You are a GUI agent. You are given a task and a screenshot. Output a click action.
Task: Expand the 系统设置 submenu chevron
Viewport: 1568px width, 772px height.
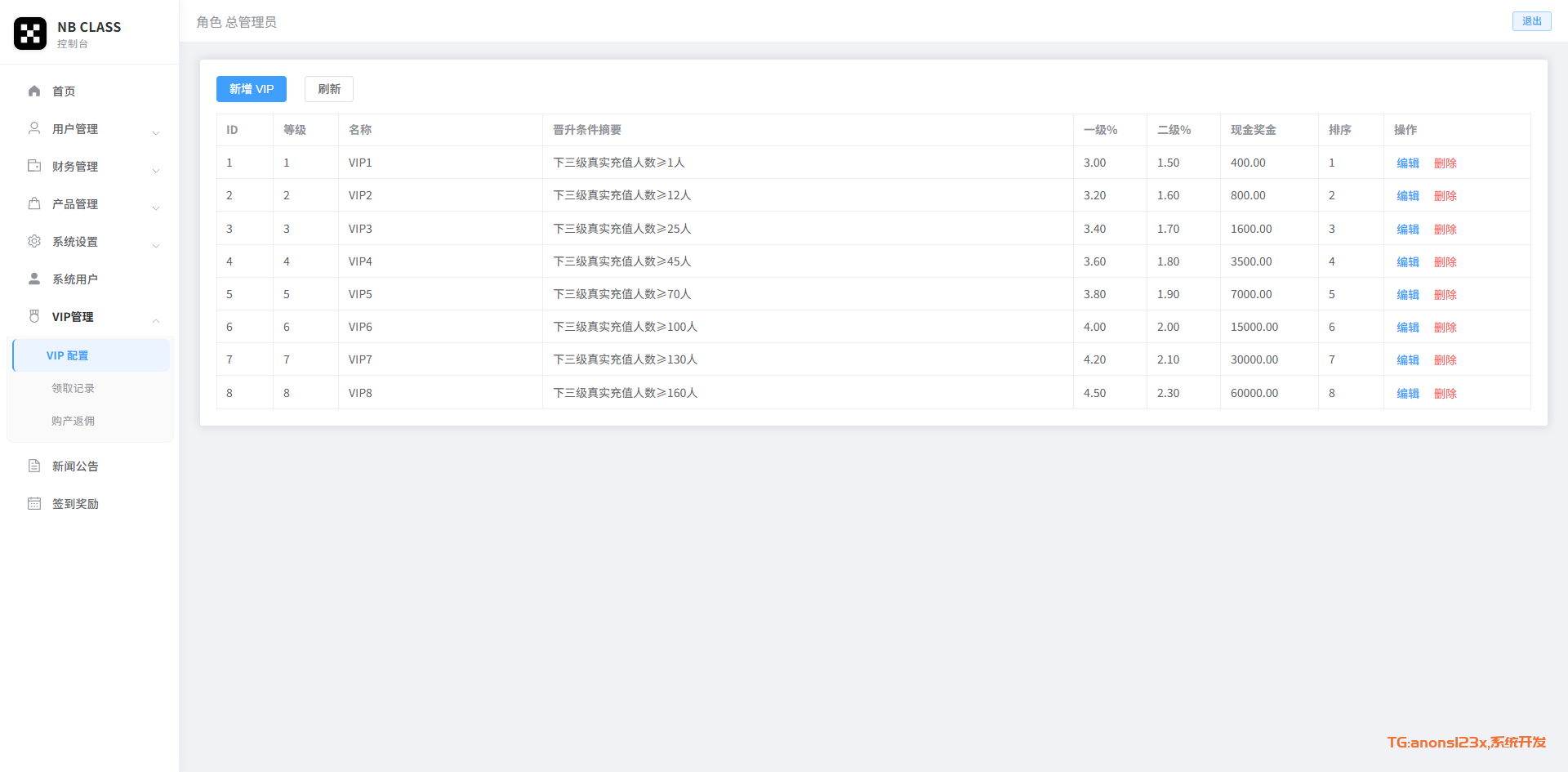tap(156, 245)
